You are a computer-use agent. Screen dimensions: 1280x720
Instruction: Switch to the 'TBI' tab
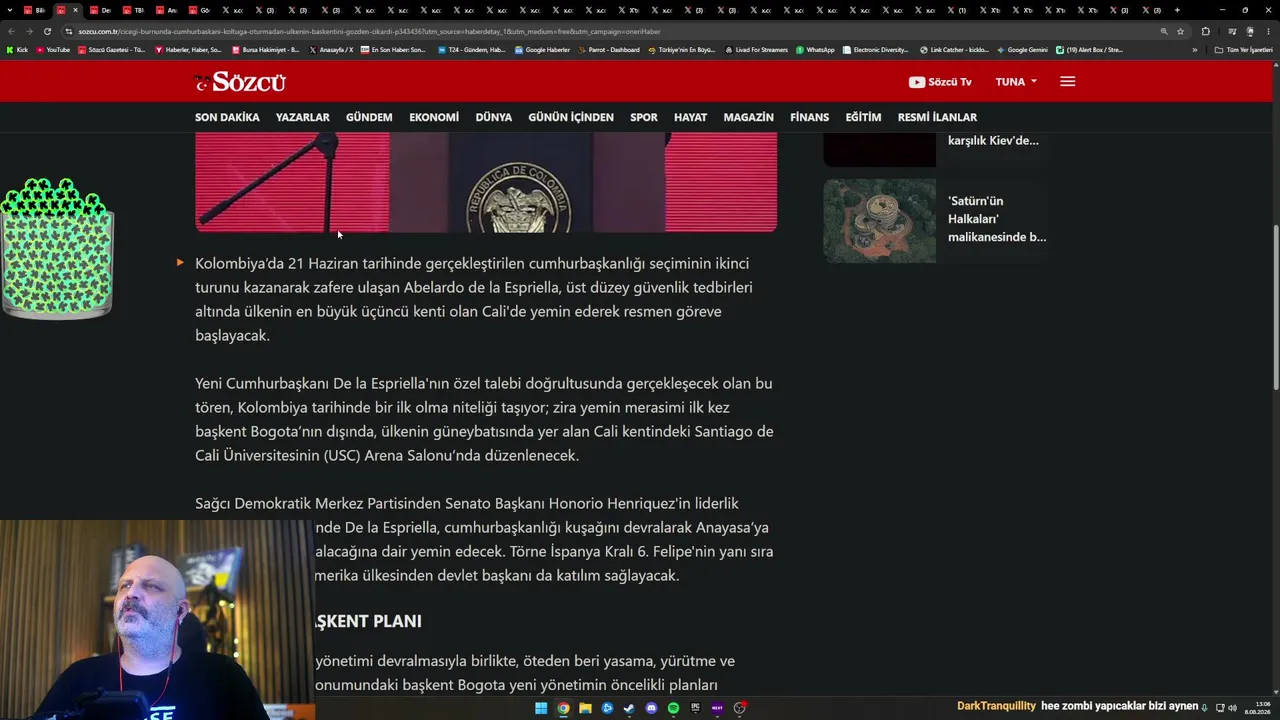point(134,10)
